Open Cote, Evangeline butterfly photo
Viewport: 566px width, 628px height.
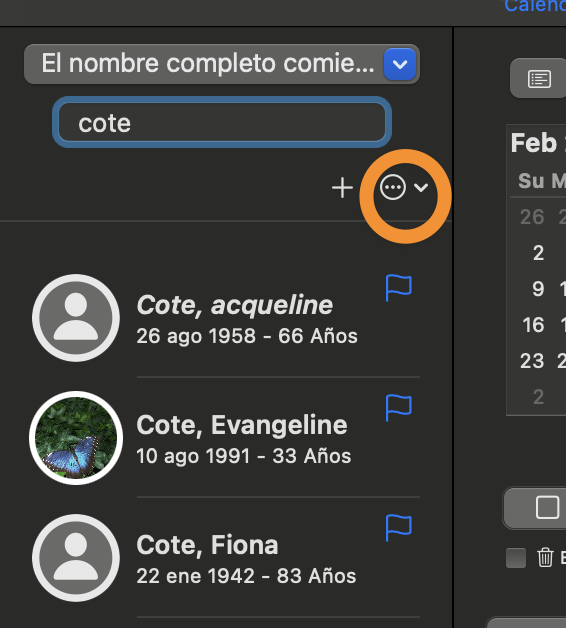[x=76, y=438]
